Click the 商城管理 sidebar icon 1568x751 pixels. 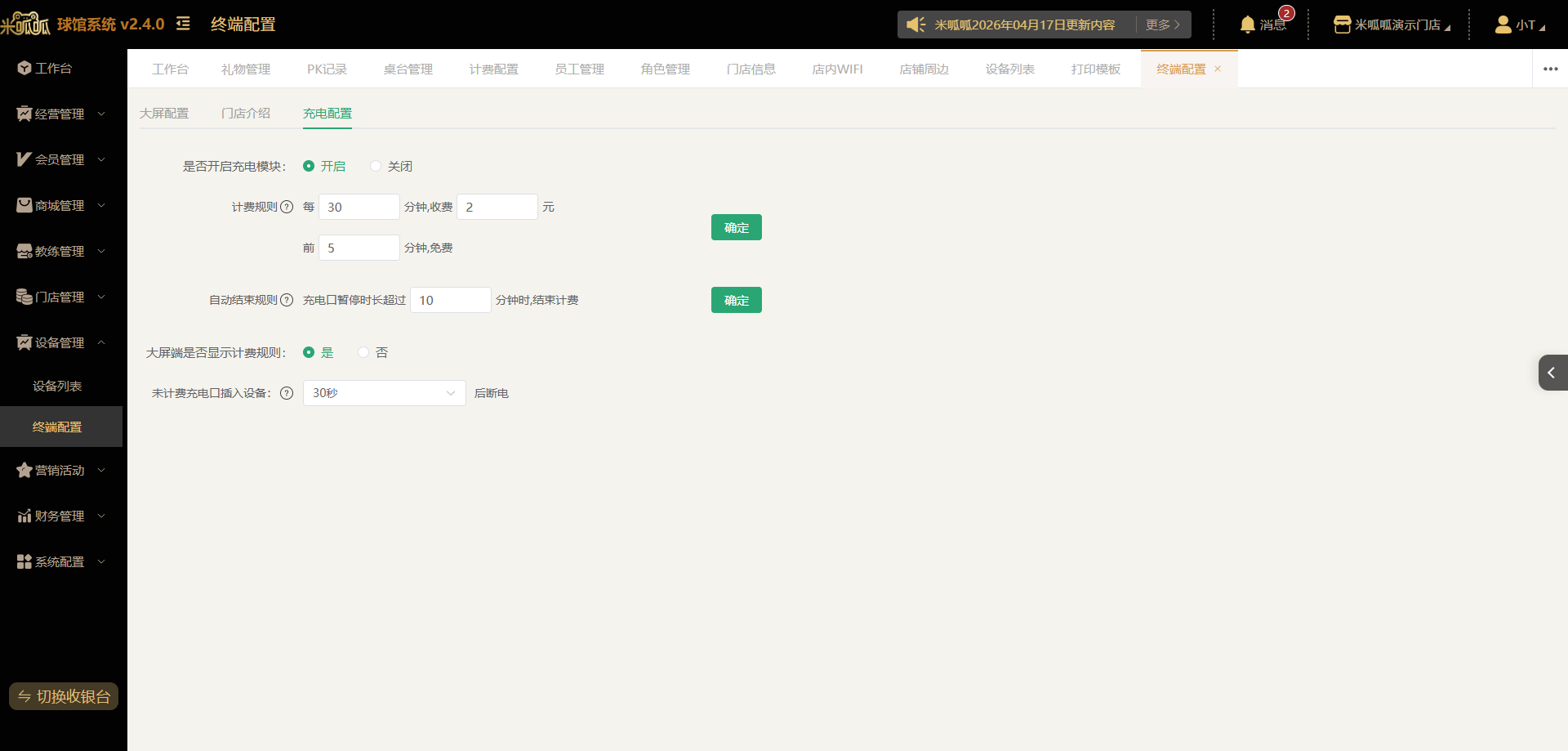24,205
